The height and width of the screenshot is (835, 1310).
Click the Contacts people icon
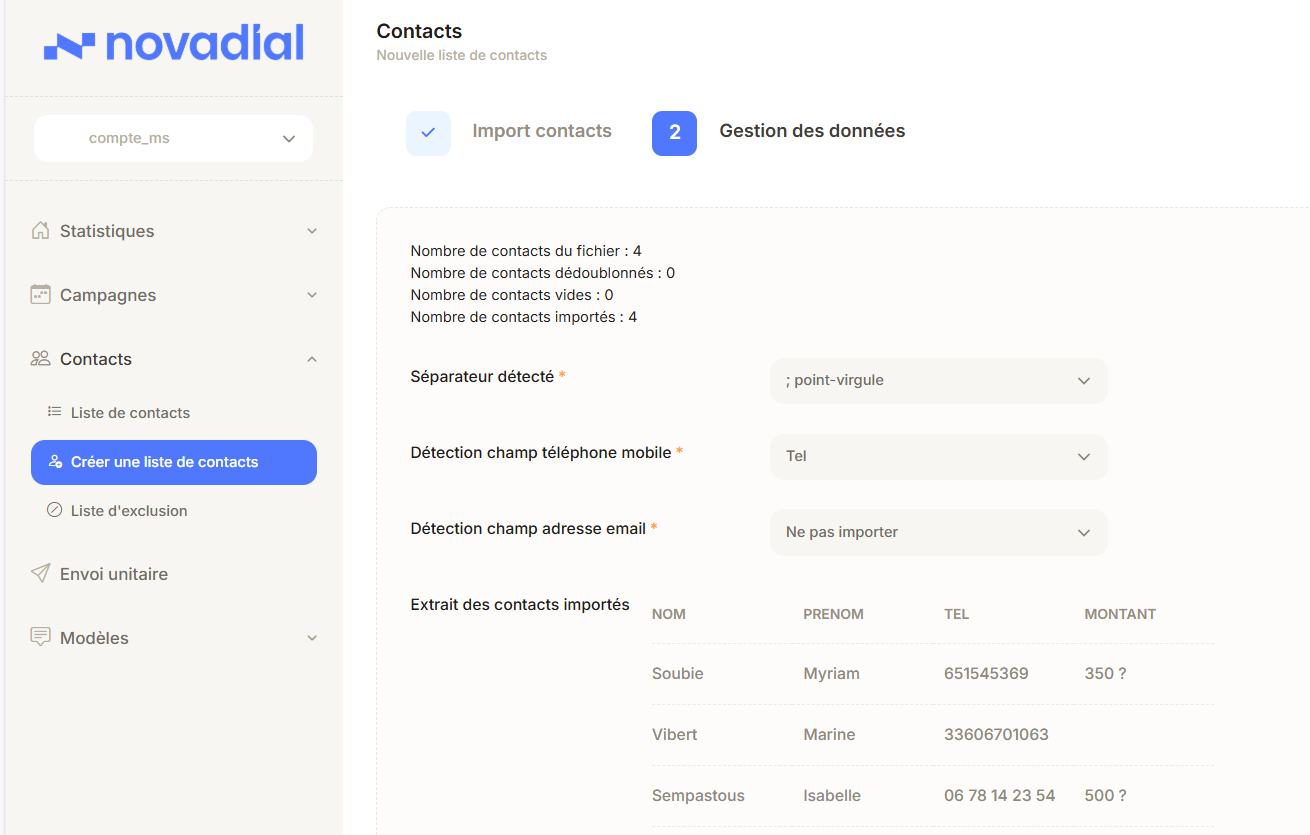coord(40,359)
